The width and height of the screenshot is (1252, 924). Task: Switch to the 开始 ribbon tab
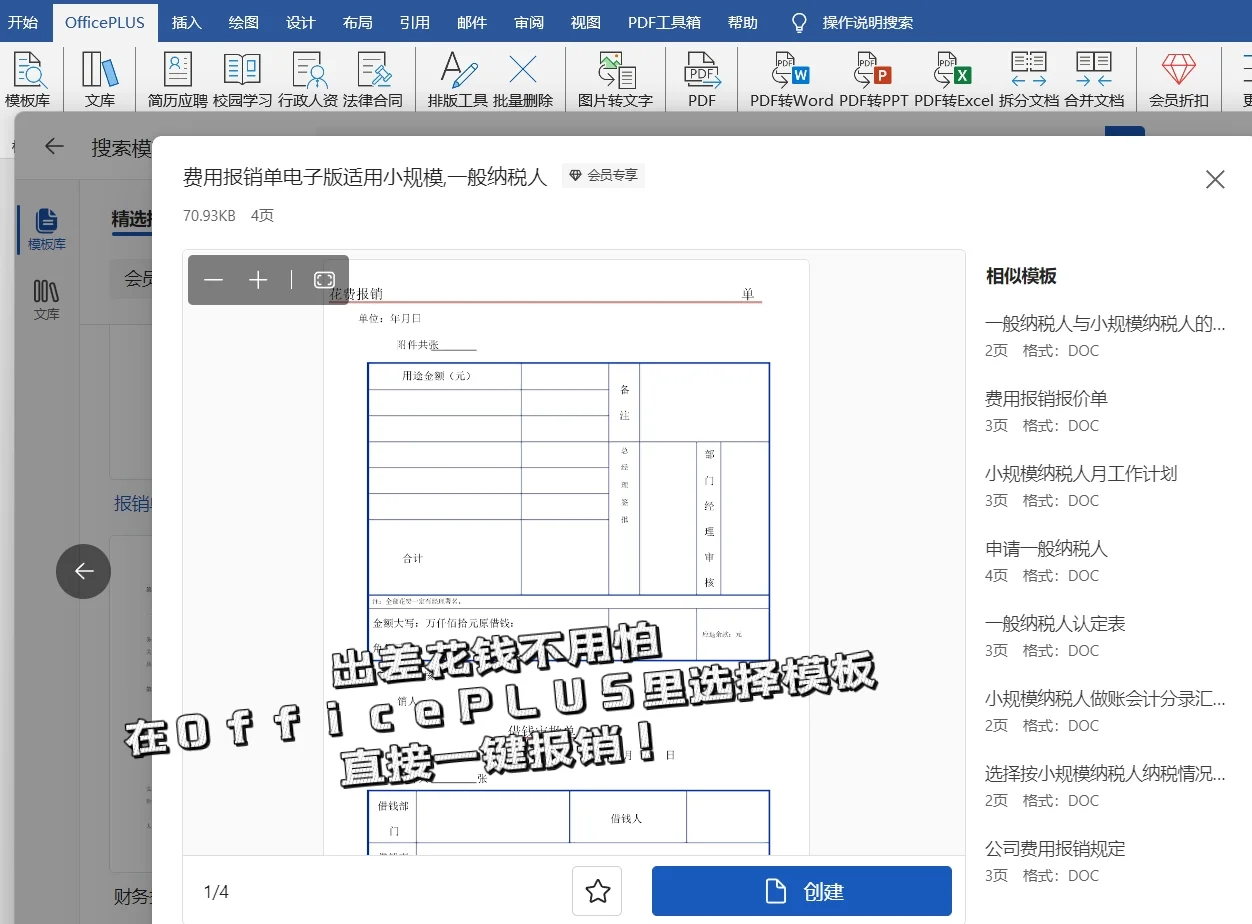[23, 22]
